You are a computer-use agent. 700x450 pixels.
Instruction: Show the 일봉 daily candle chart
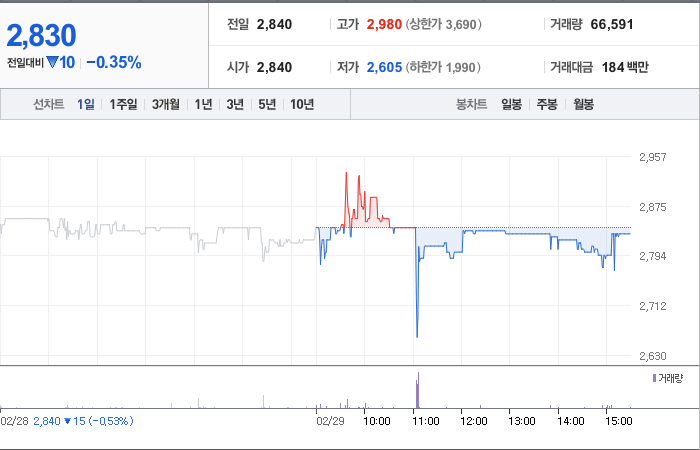(x=511, y=104)
